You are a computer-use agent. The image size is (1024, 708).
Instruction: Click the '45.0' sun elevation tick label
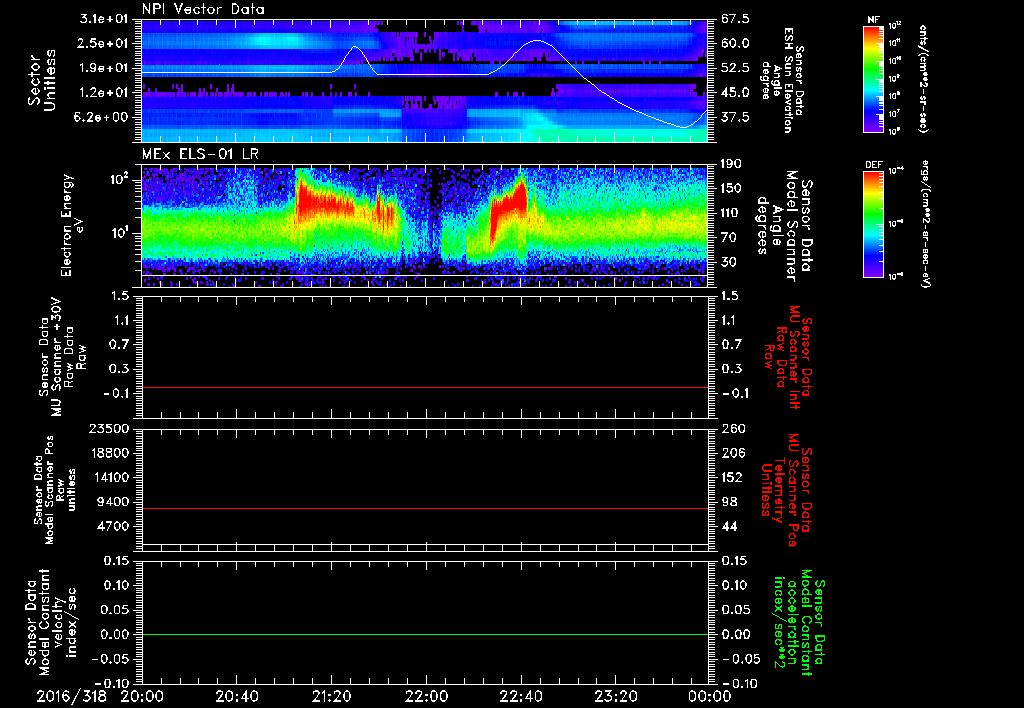click(735, 93)
